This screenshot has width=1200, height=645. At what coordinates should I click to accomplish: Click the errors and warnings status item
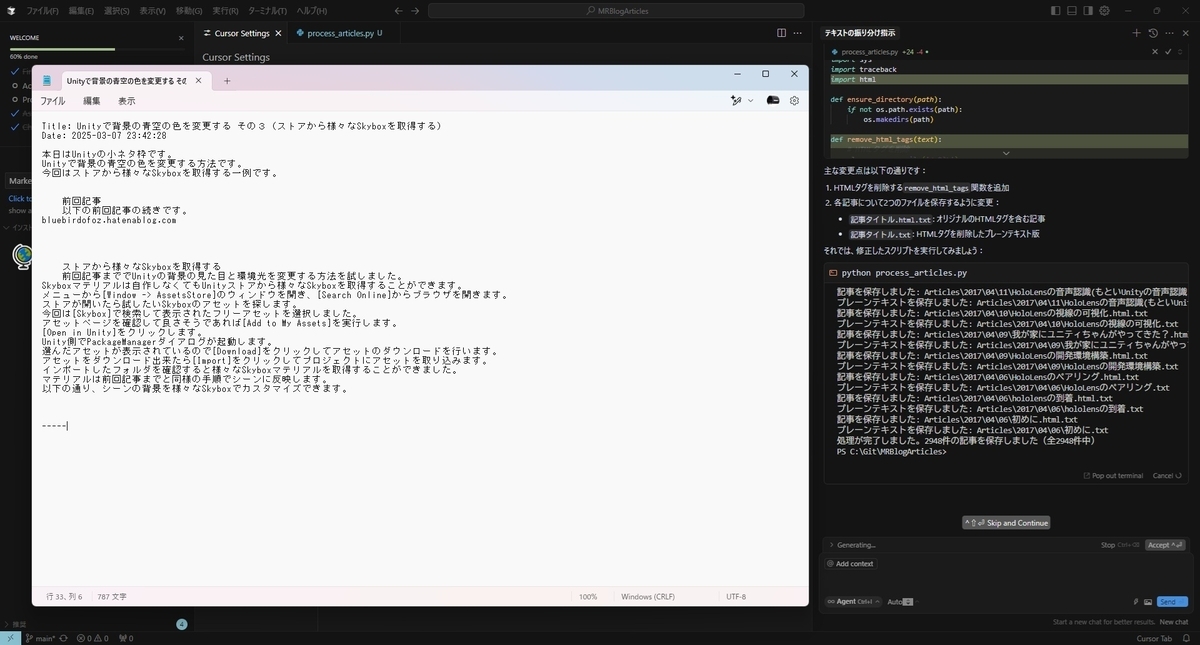click(91, 638)
